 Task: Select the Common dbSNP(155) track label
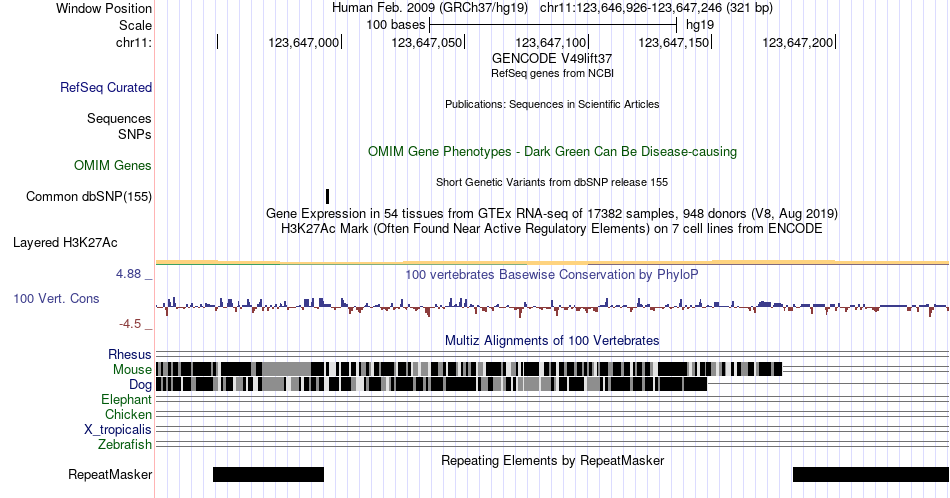pyautogui.click(x=88, y=196)
